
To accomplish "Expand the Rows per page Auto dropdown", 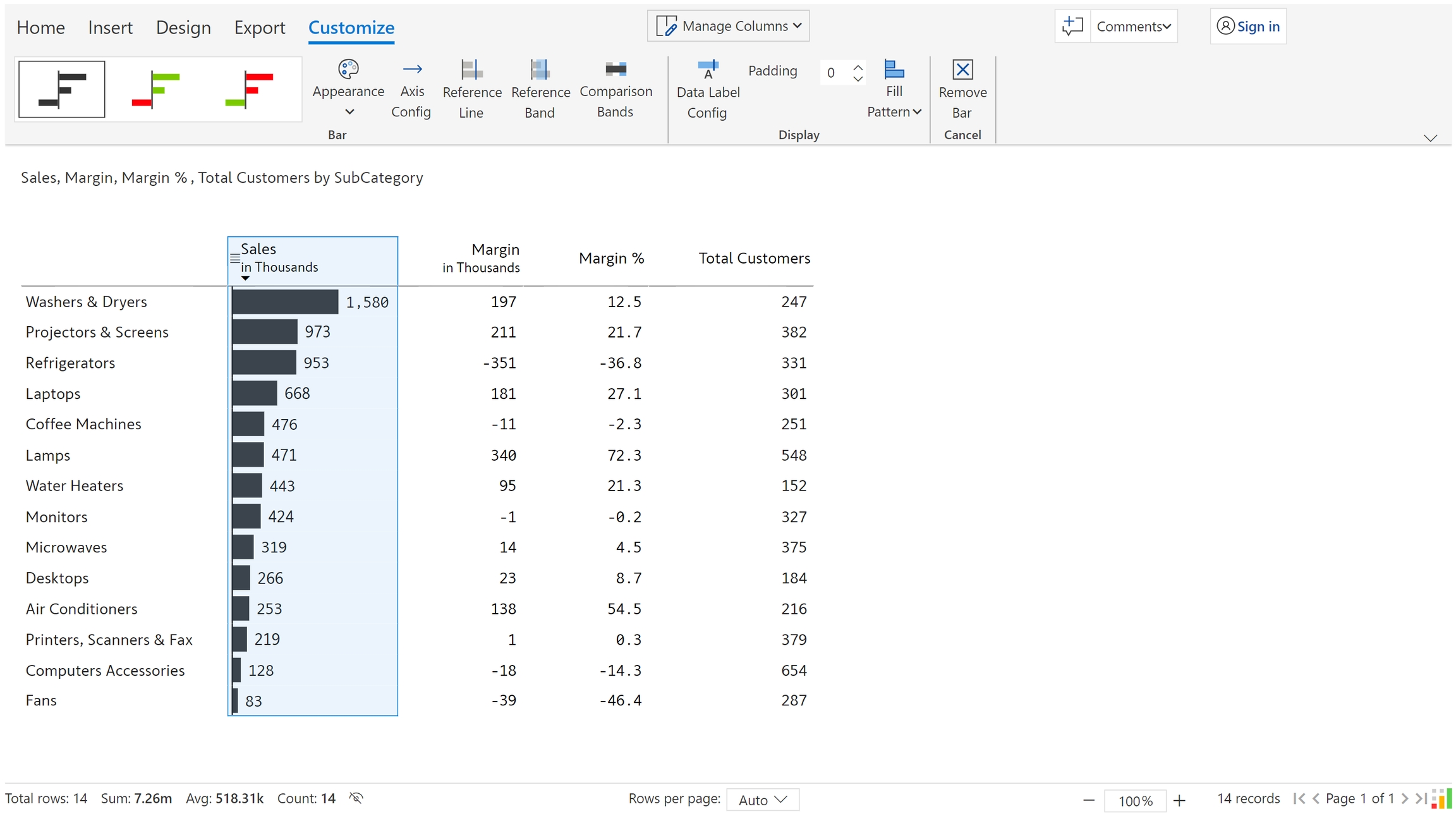I will (762, 800).
